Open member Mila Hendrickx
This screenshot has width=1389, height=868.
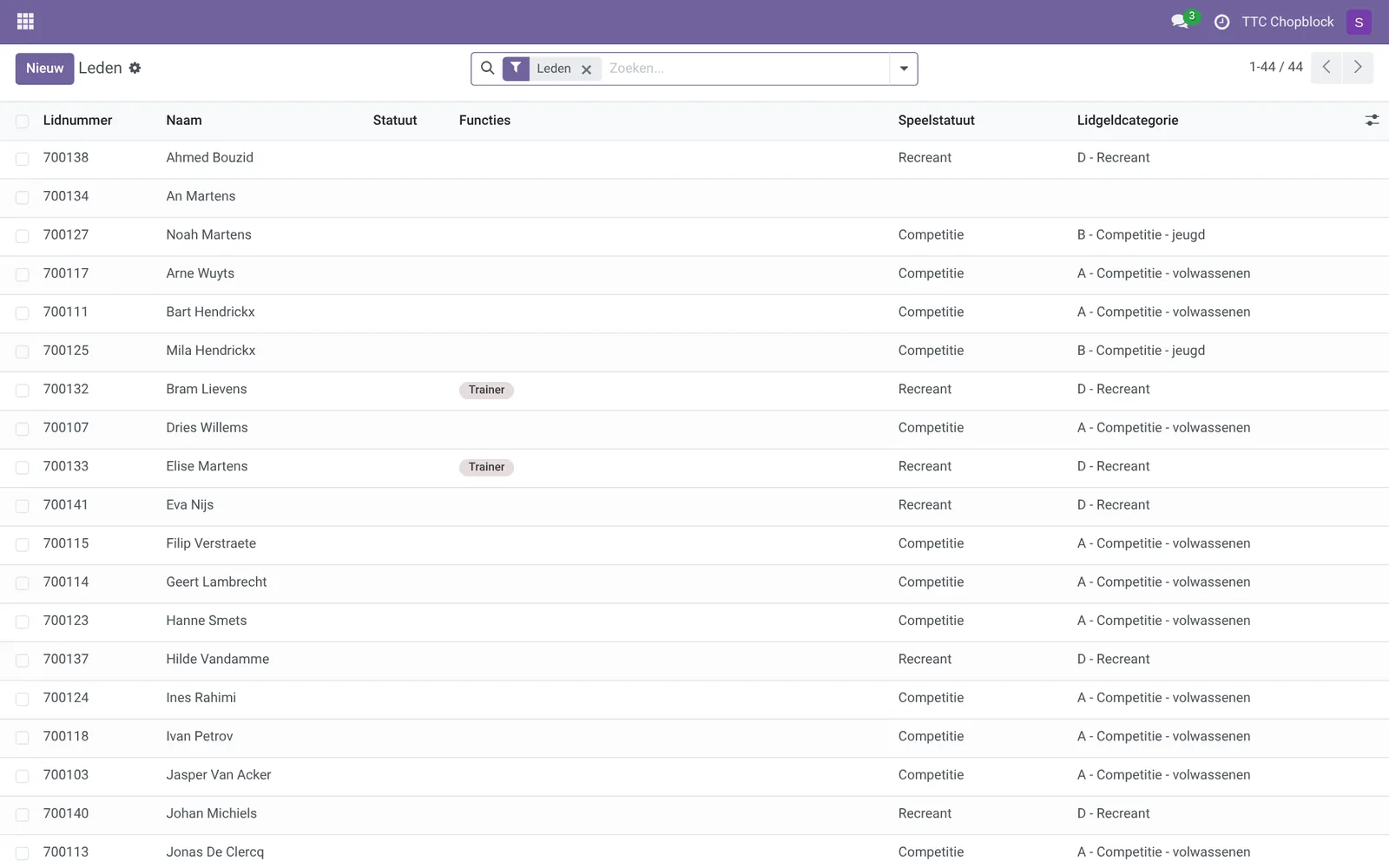coord(211,351)
